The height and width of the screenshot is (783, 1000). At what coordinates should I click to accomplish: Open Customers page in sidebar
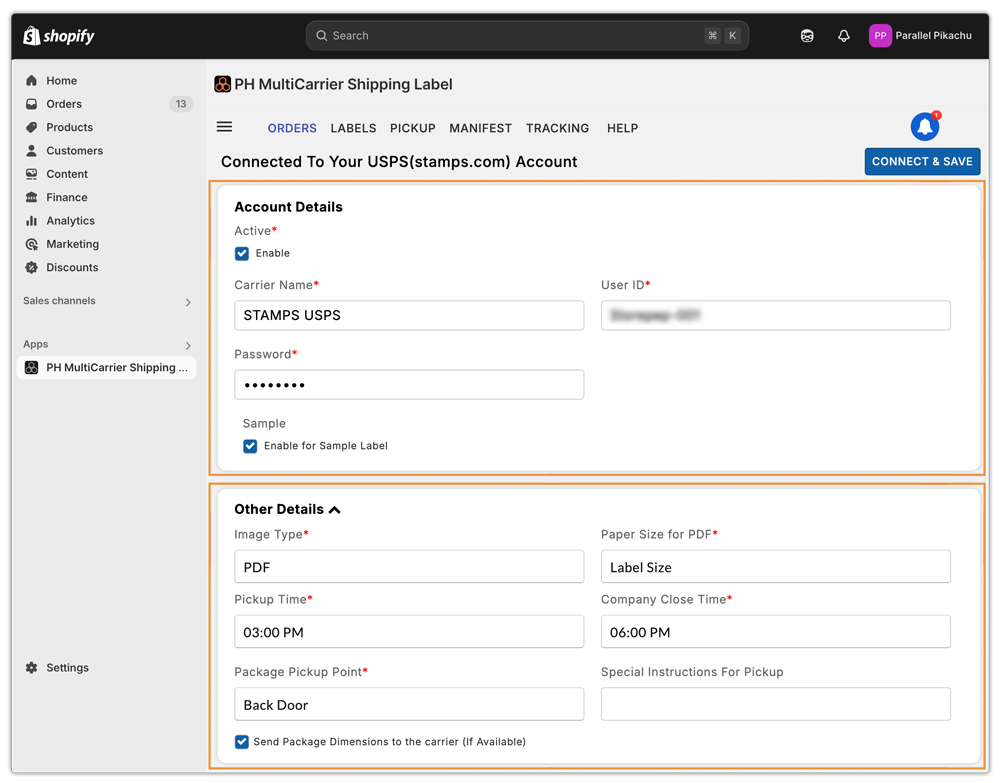coord(74,150)
